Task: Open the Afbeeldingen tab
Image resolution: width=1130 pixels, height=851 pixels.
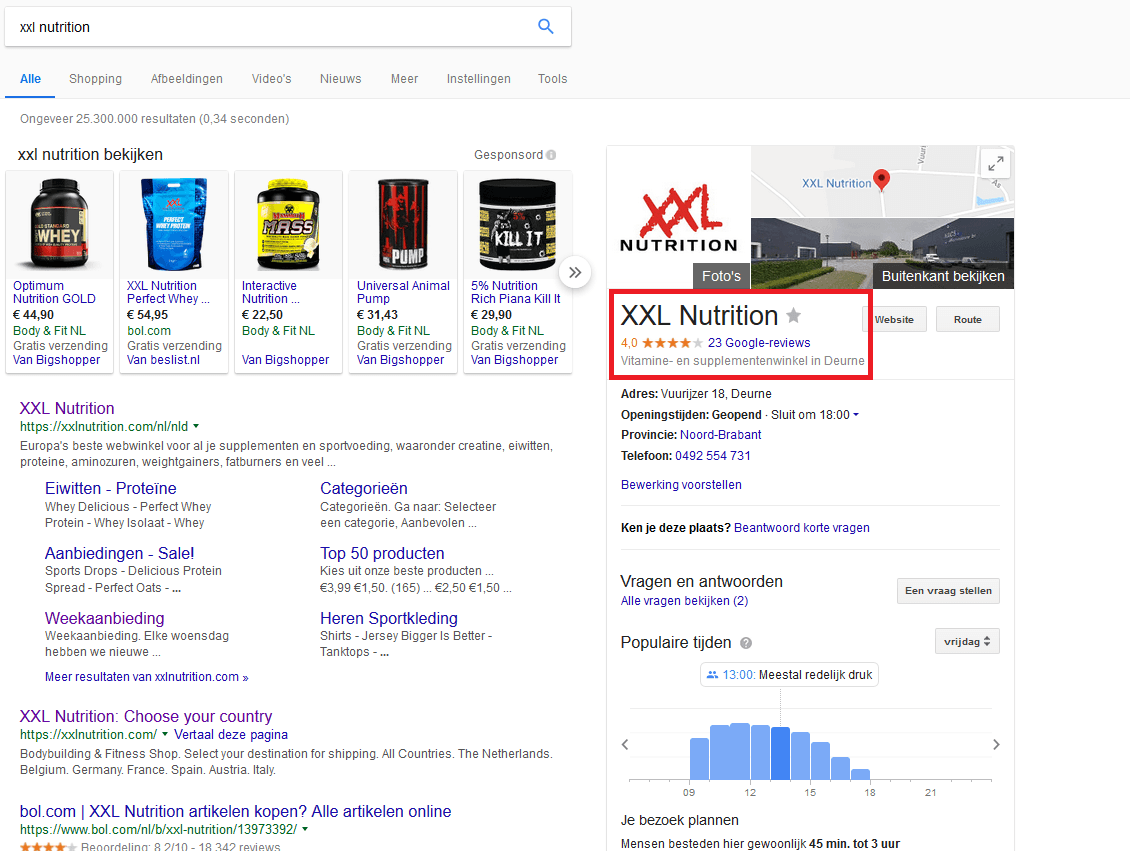Action: tap(187, 79)
